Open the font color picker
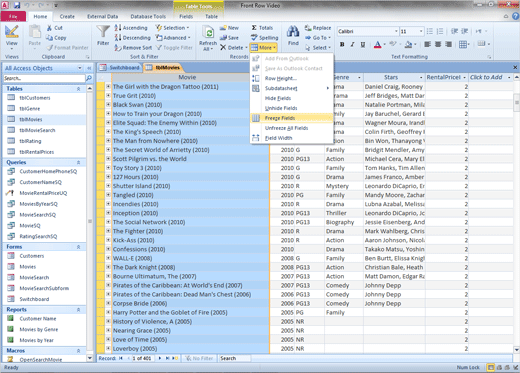The height and width of the screenshot is (373, 520). click(x=379, y=44)
